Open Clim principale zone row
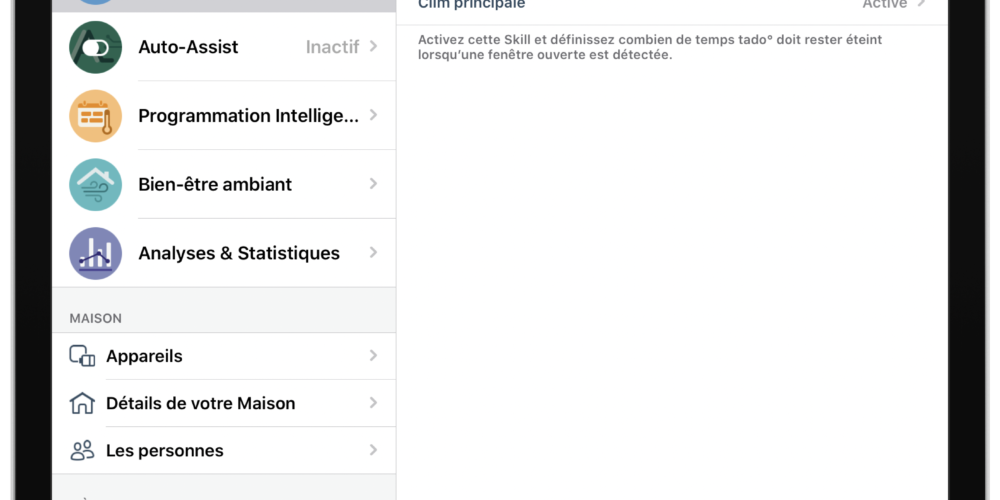Image resolution: width=1000 pixels, height=500 pixels. click(x=672, y=6)
